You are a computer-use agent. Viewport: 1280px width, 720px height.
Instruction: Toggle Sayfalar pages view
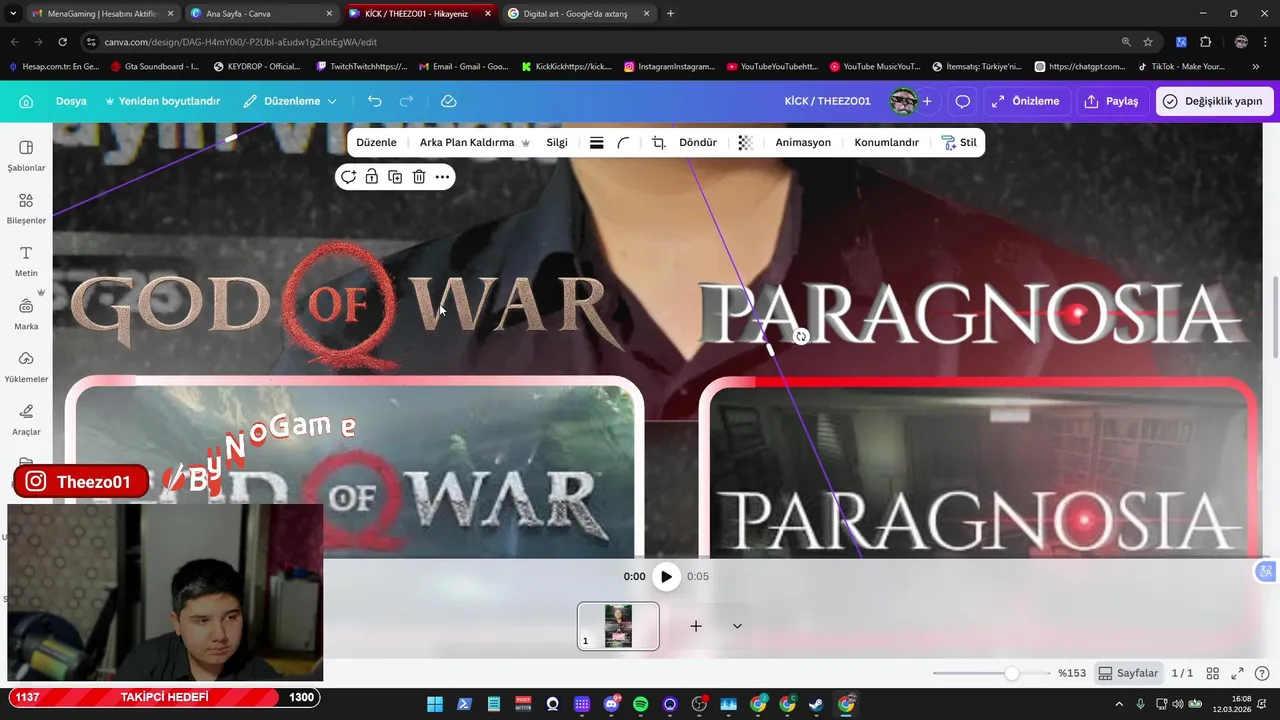[x=1127, y=673]
